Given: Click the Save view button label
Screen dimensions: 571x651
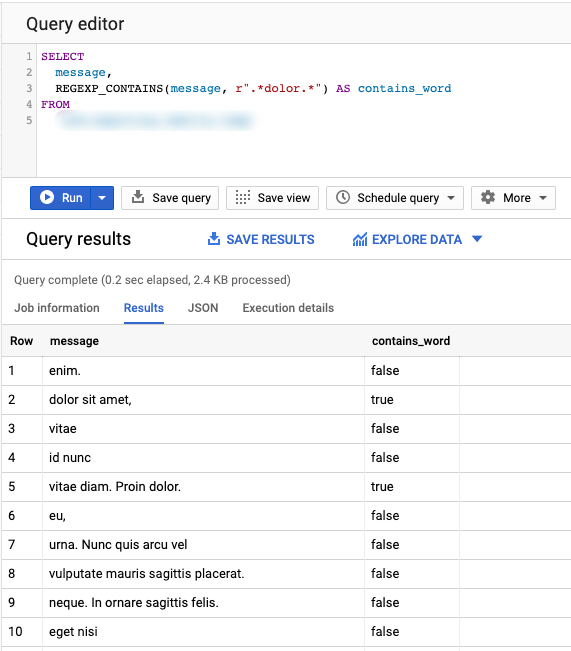Looking at the screenshot, I should 284,198.
